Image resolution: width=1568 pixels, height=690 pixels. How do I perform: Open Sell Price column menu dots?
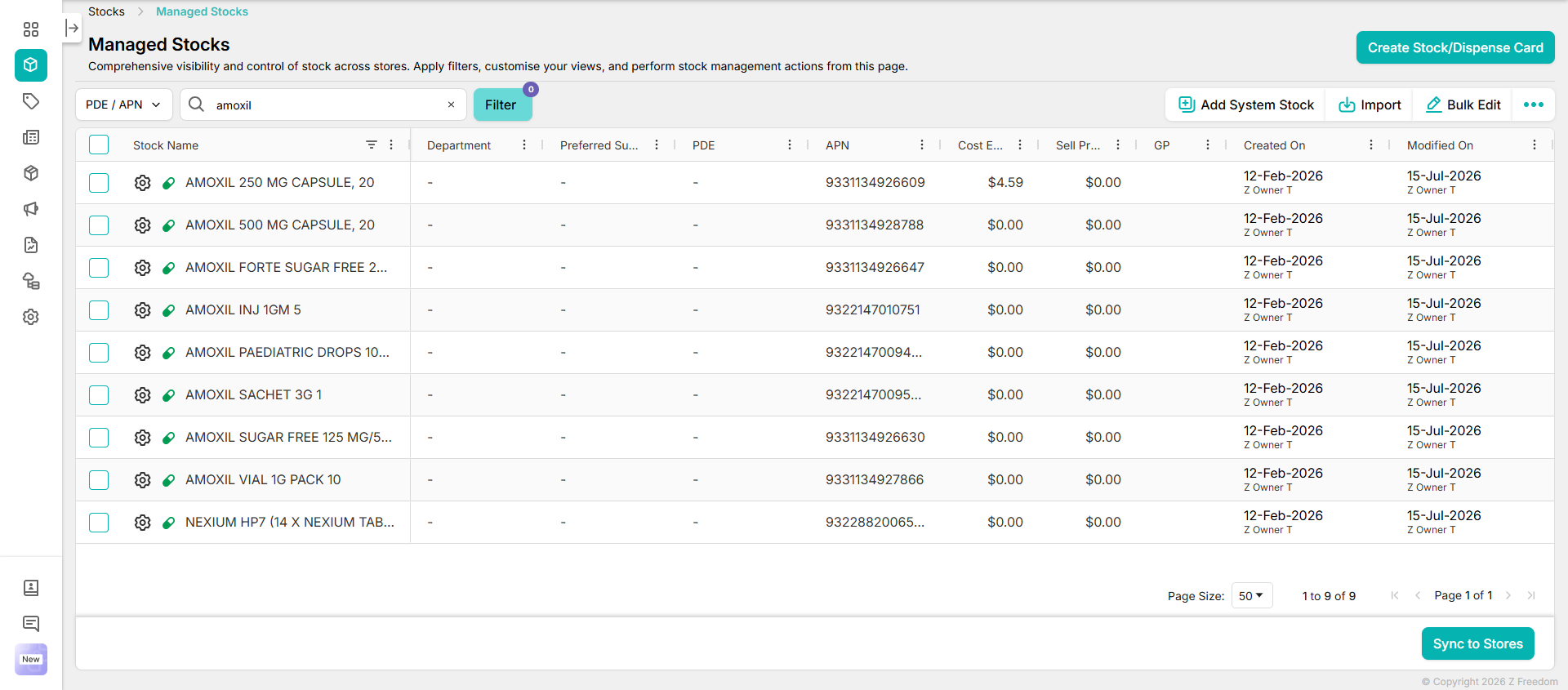coord(1118,145)
